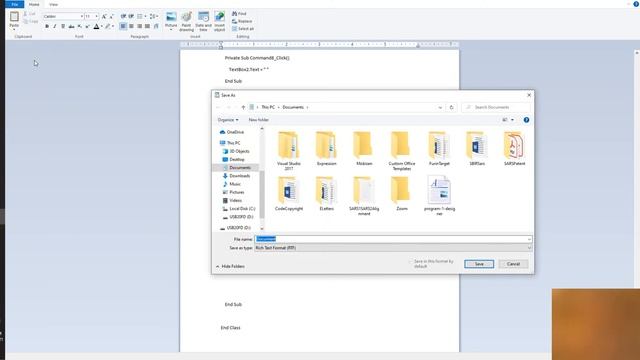Click Select all in the Editing group
This screenshot has width=640, height=360.
(243, 29)
